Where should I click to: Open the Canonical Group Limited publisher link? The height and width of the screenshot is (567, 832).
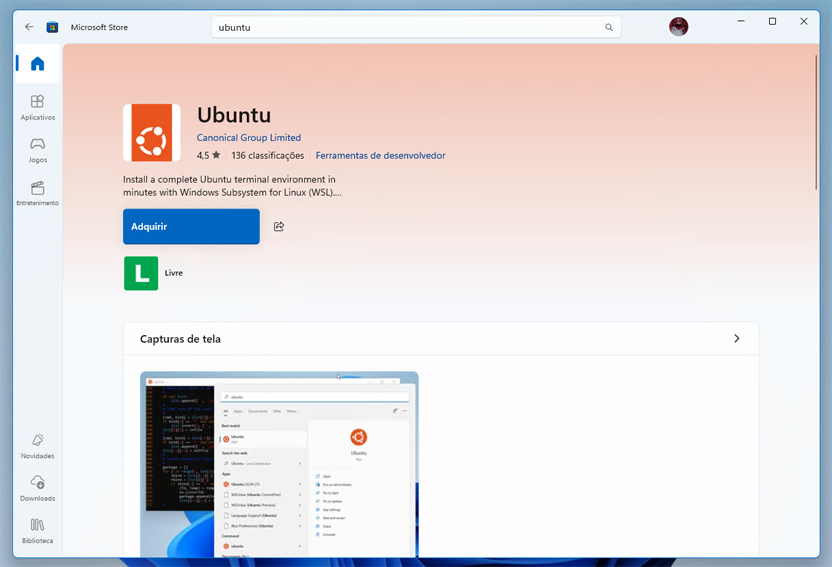pyautogui.click(x=248, y=137)
